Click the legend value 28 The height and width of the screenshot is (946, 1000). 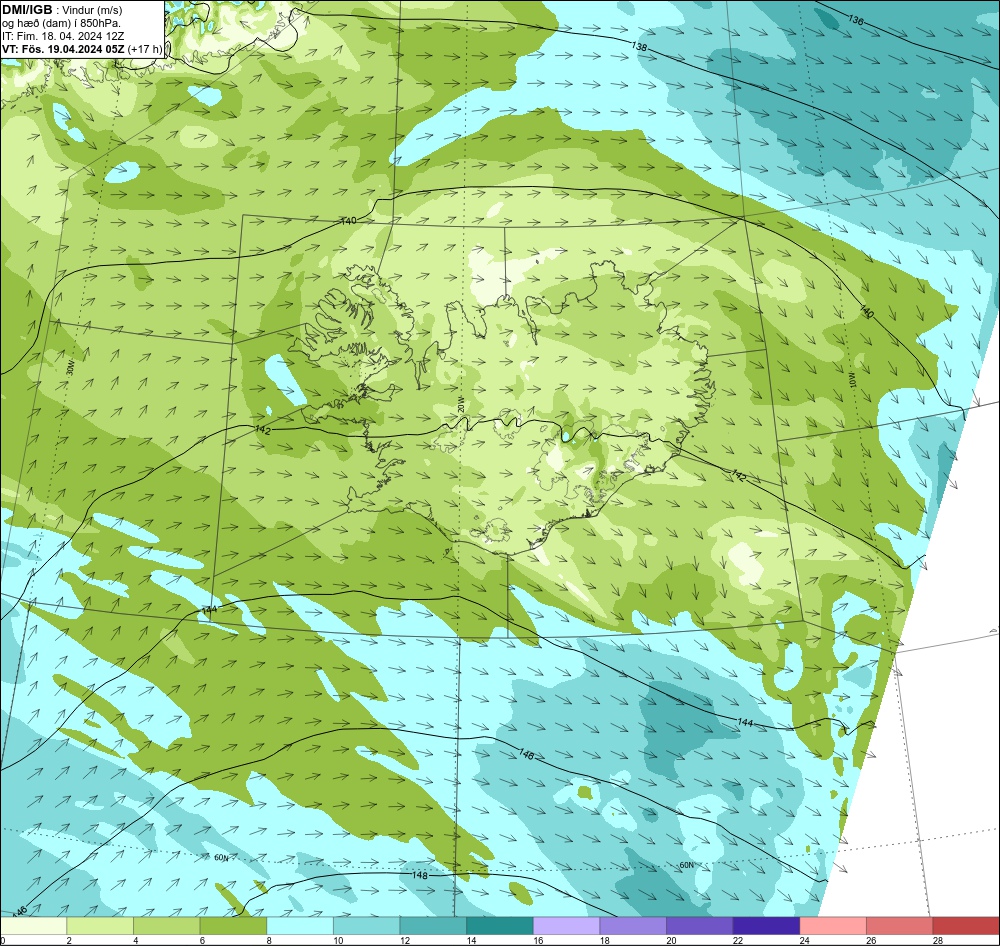coord(938,940)
